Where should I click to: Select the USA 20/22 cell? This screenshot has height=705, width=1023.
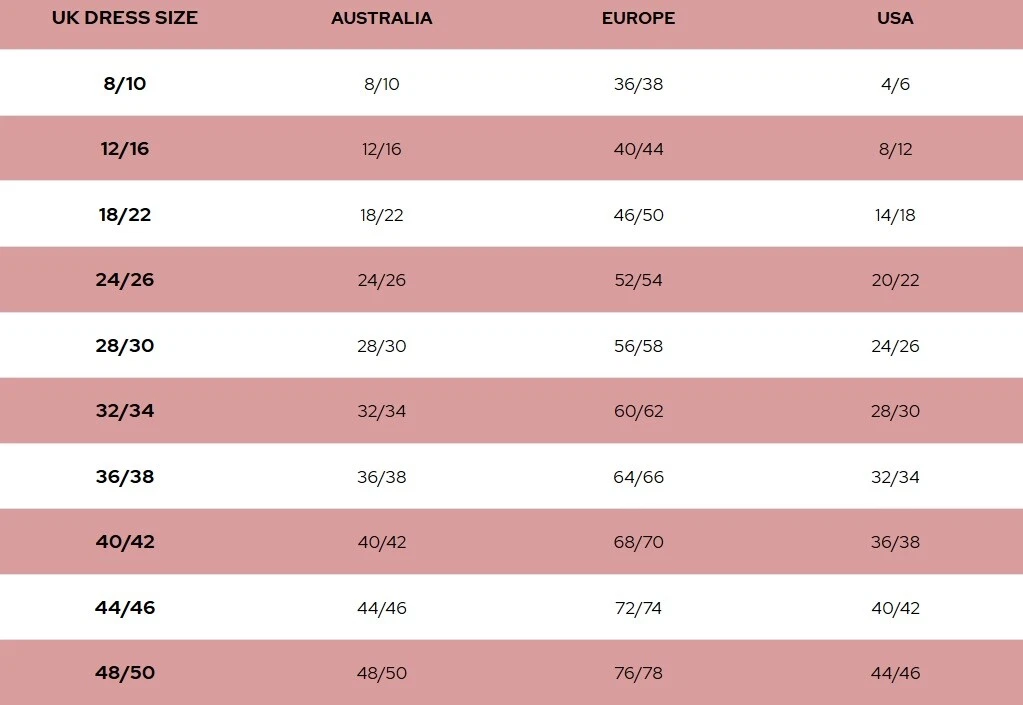[895, 280]
